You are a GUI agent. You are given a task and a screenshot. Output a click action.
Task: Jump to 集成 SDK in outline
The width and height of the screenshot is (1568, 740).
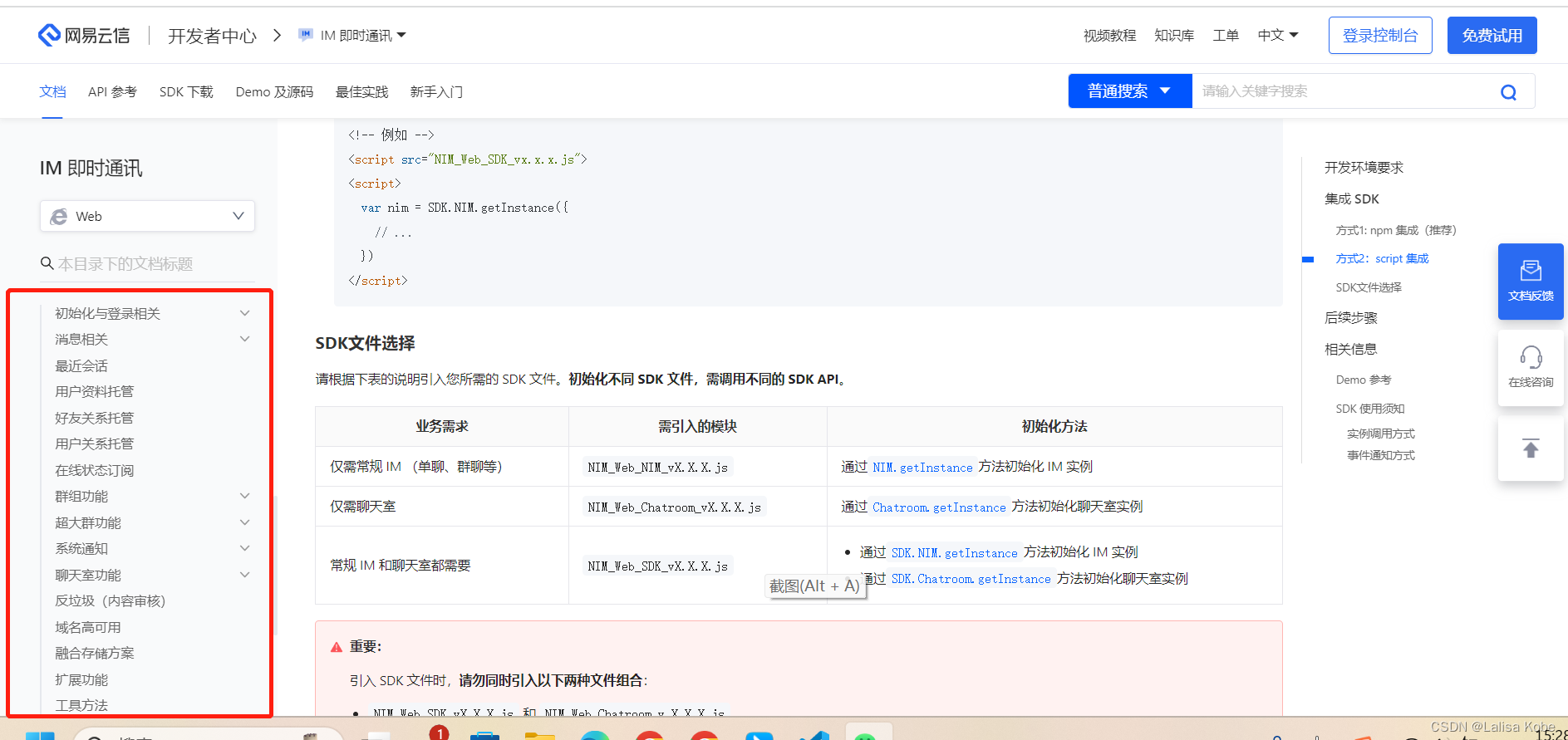pos(1352,199)
